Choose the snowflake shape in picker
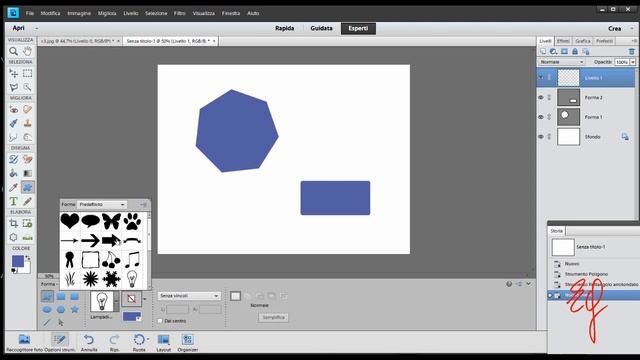The height and width of the screenshot is (360, 640). (x=111, y=279)
